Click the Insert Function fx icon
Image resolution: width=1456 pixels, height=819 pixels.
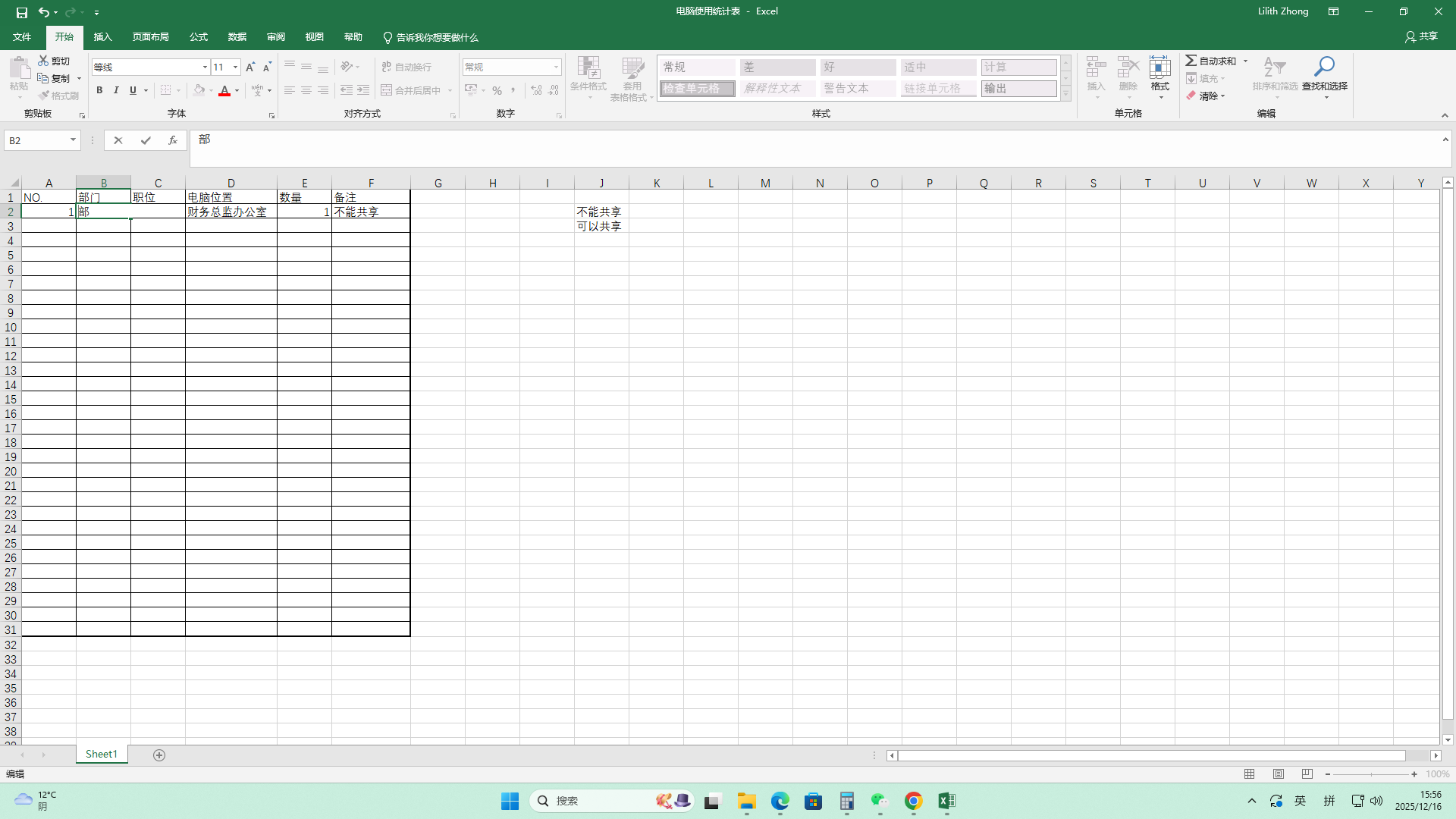(x=173, y=140)
